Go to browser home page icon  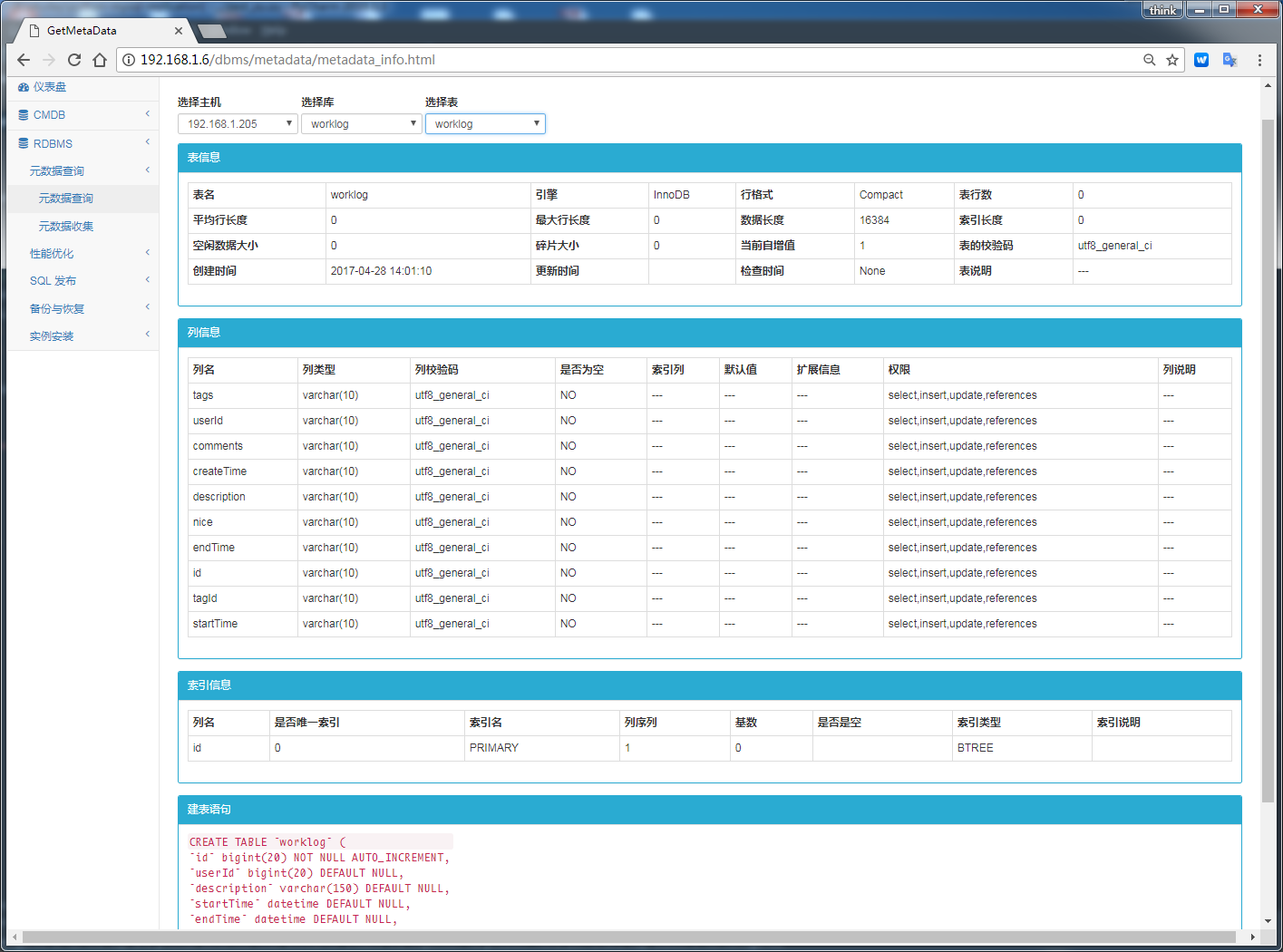100,60
